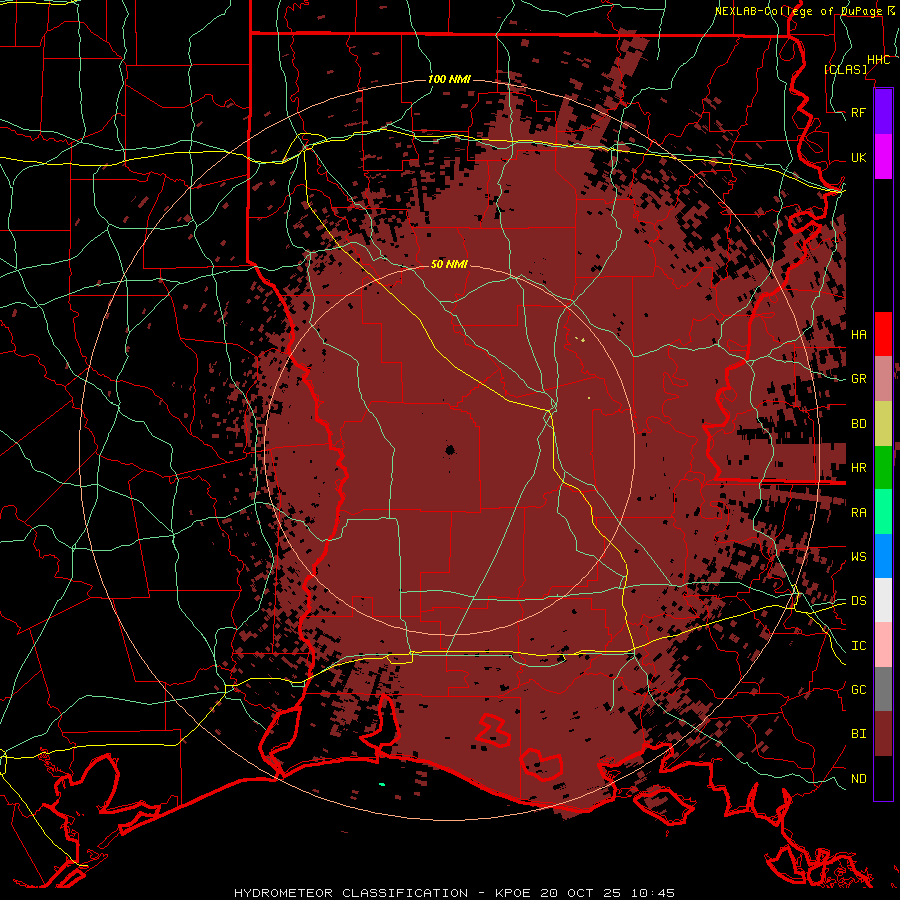Viewport: 900px width, 900px height.
Task: Click the white DS legend swatch
Action: click(x=883, y=600)
